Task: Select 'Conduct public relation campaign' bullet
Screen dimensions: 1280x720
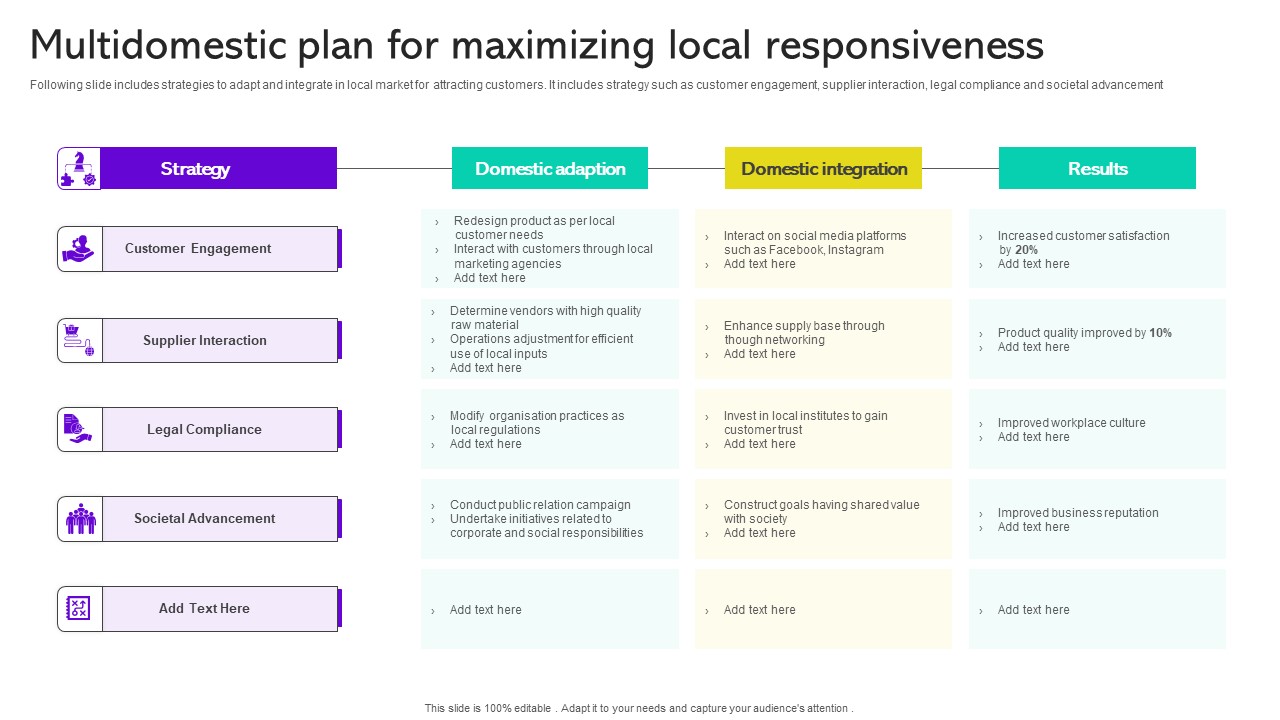Action: [x=540, y=505]
